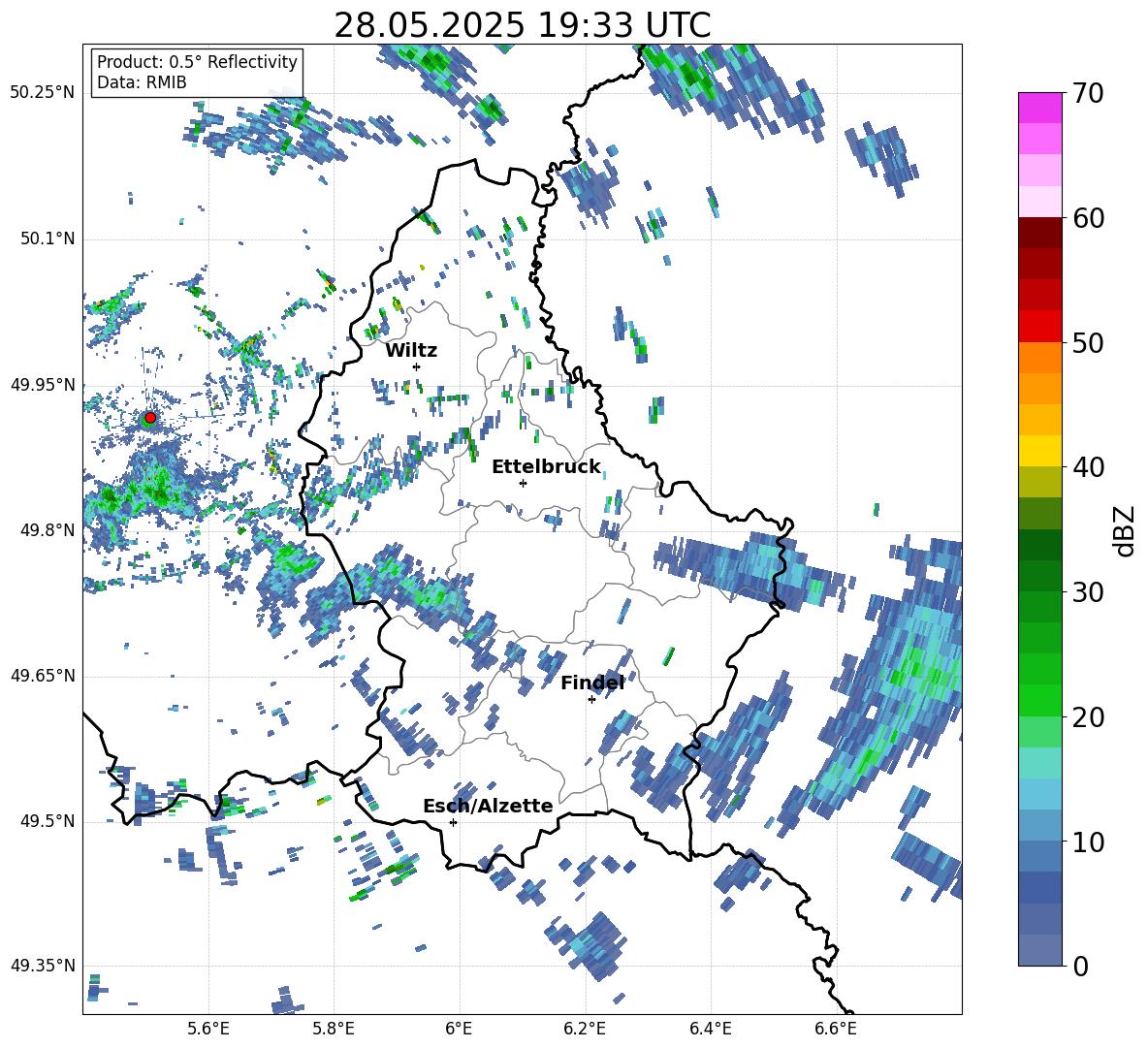This screenshot has width=1148, height=1048.
Task: Click the colorbar 50 tick label
Action: [1088, 342]
